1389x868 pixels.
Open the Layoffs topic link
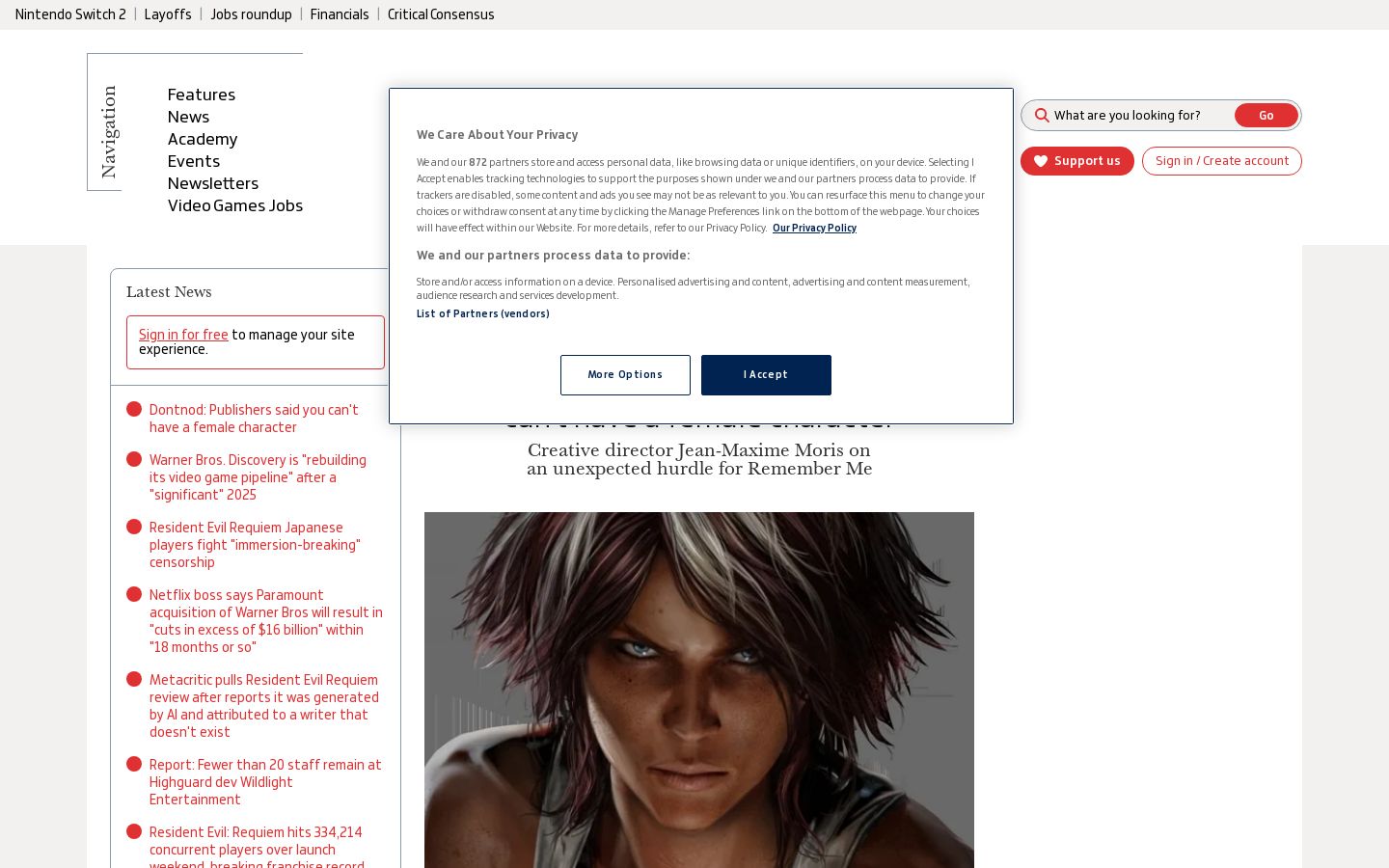(x=168, y=14)
